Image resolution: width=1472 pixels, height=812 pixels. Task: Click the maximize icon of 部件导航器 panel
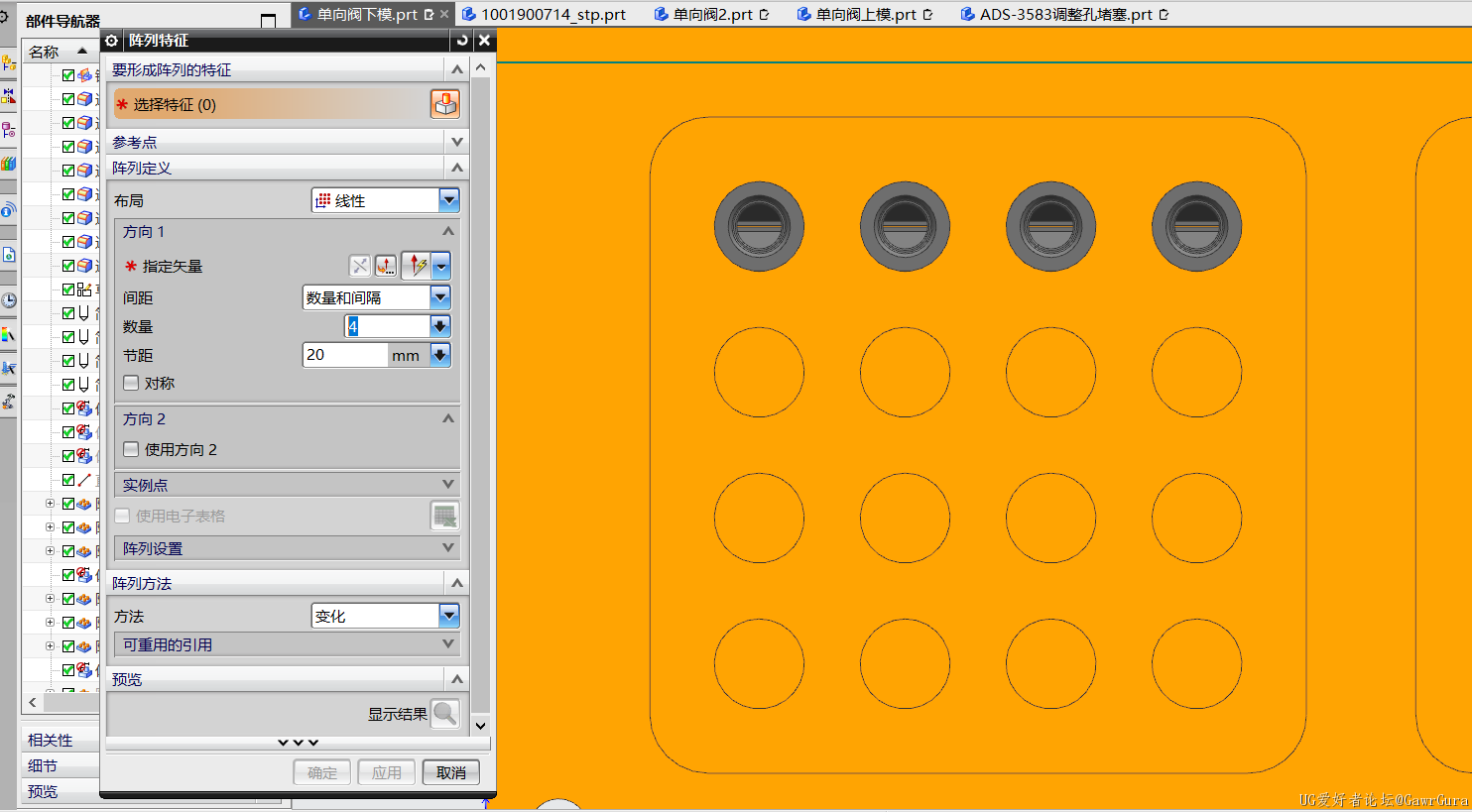[268, 20]
